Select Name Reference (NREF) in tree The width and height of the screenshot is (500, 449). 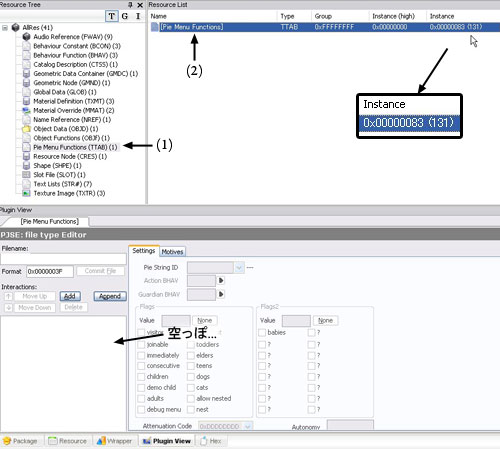[x=72, y=120]
